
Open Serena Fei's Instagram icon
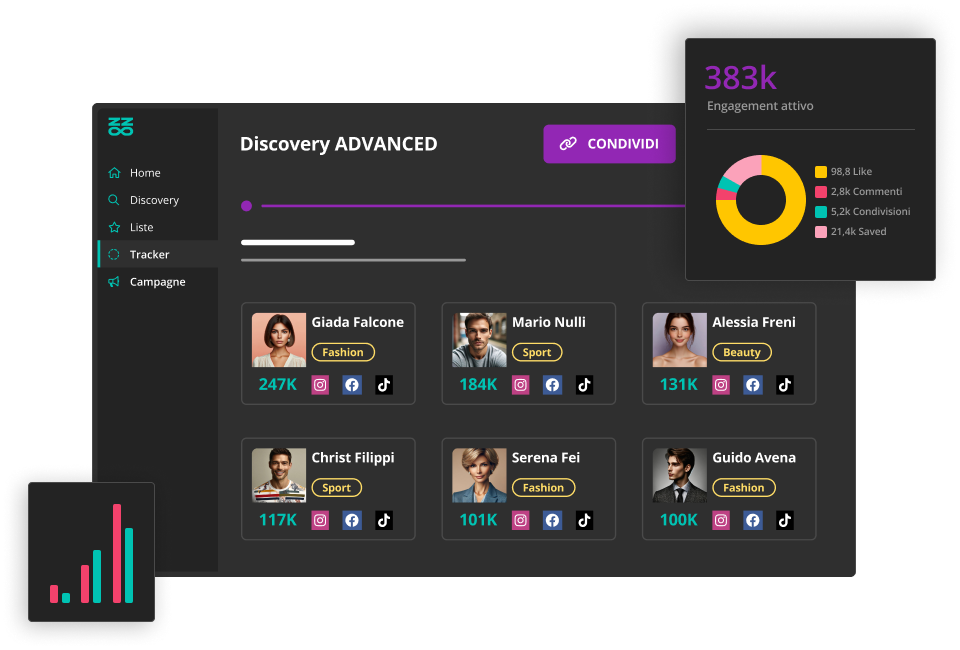pyautogui.click(x=520, y=520)
